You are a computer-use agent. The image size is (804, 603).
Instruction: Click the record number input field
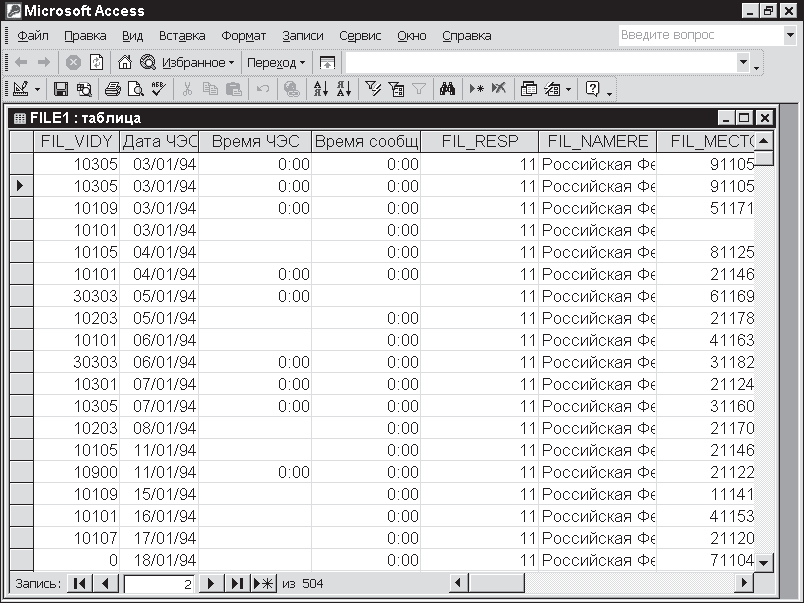pos(158,583)
